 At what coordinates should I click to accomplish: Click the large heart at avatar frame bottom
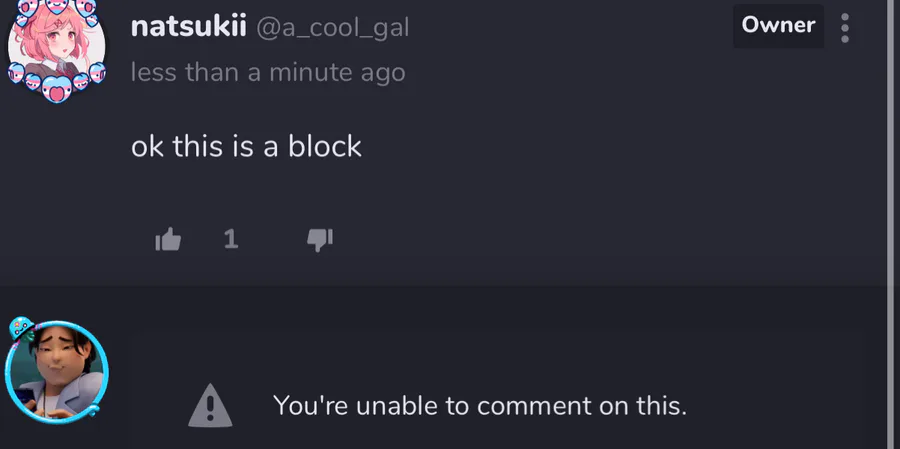[x=56, y=89]
